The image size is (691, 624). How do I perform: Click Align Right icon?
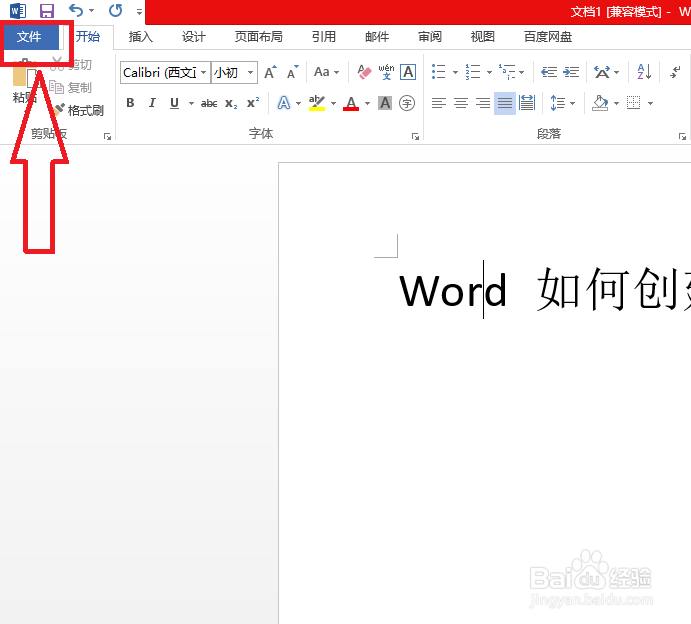click(483, 104)
